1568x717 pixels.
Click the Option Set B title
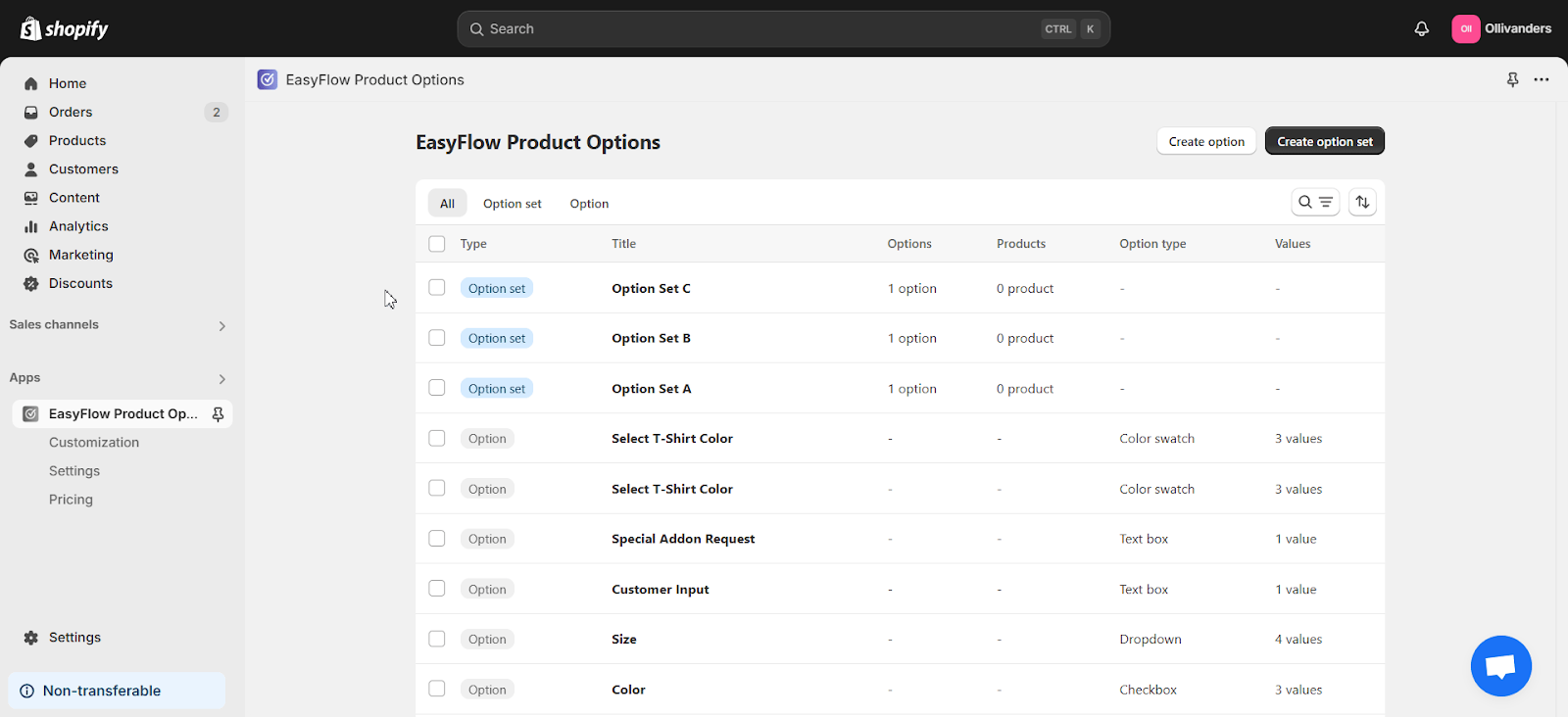coord(651,338)
